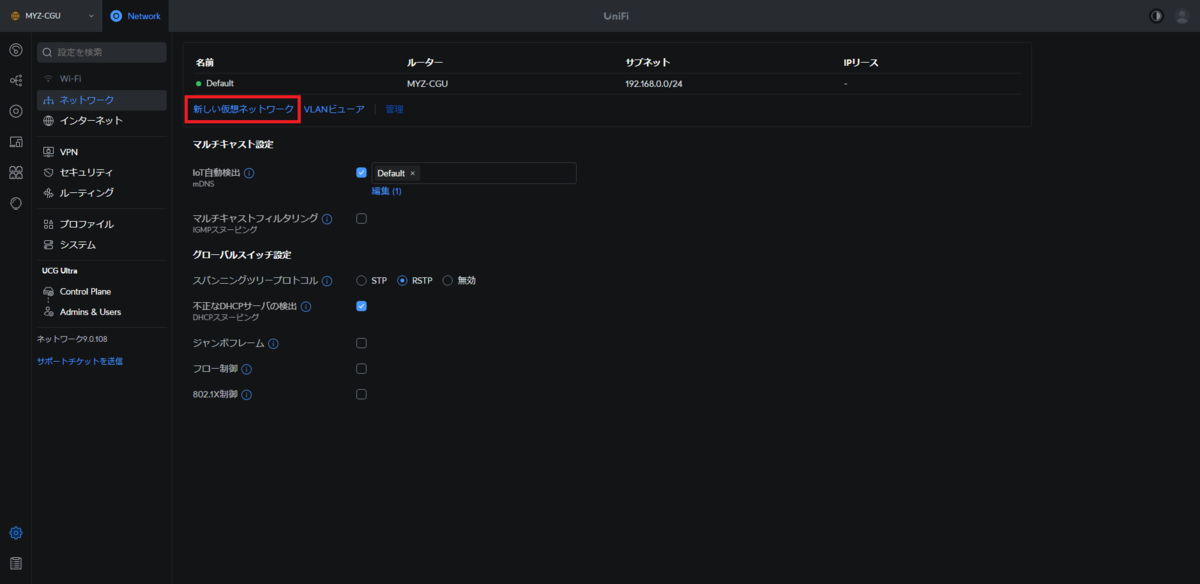Open the ports/grid icon in left rail

[15, 173]
